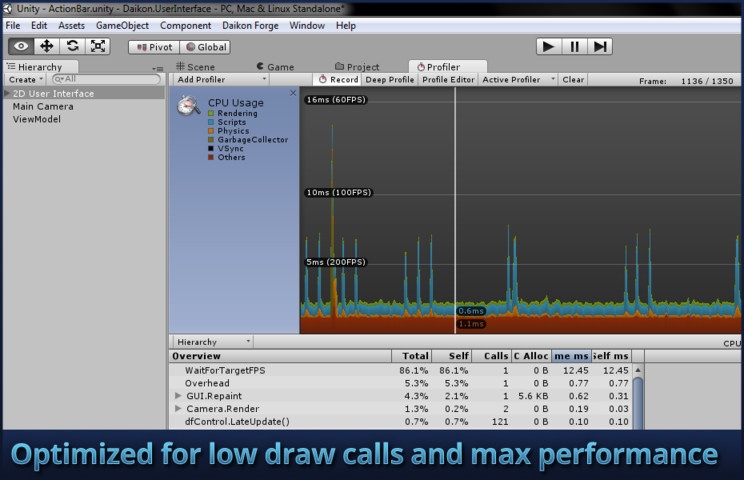The height and width of the screenshot is (480, 744).
Task: Click the Unity logo in title bar
Action: coord(8,9)
